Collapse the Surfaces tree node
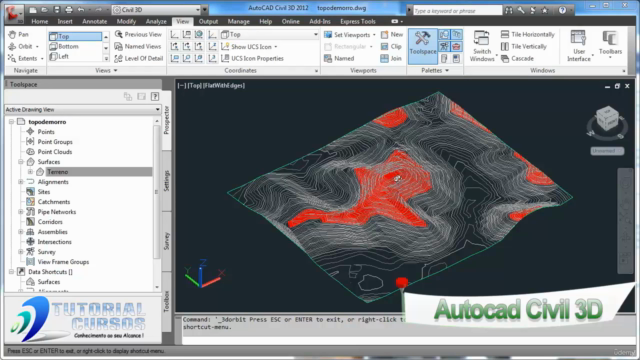This screenshot has height=360, width=640. 21,162
